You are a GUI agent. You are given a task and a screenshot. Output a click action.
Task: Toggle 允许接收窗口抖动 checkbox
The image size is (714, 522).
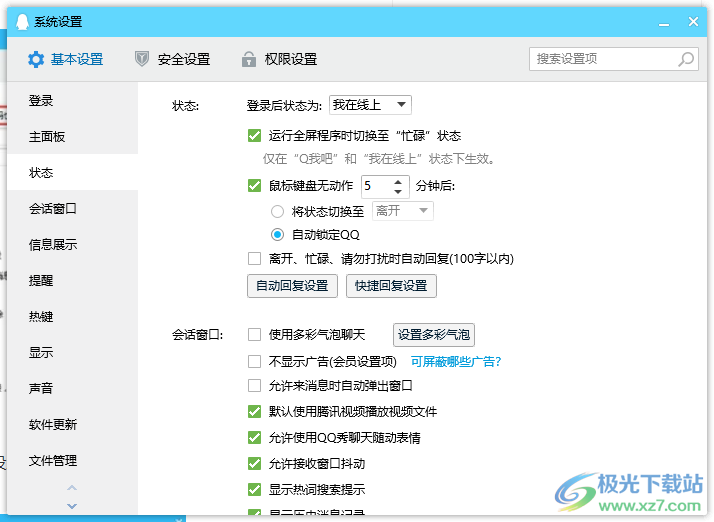pos(254,464)
